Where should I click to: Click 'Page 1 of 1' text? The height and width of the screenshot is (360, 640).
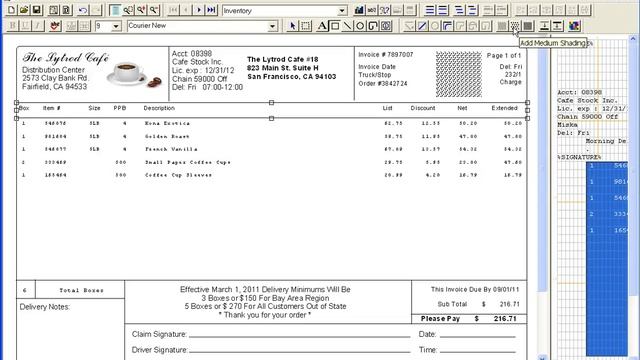point(504,56)
